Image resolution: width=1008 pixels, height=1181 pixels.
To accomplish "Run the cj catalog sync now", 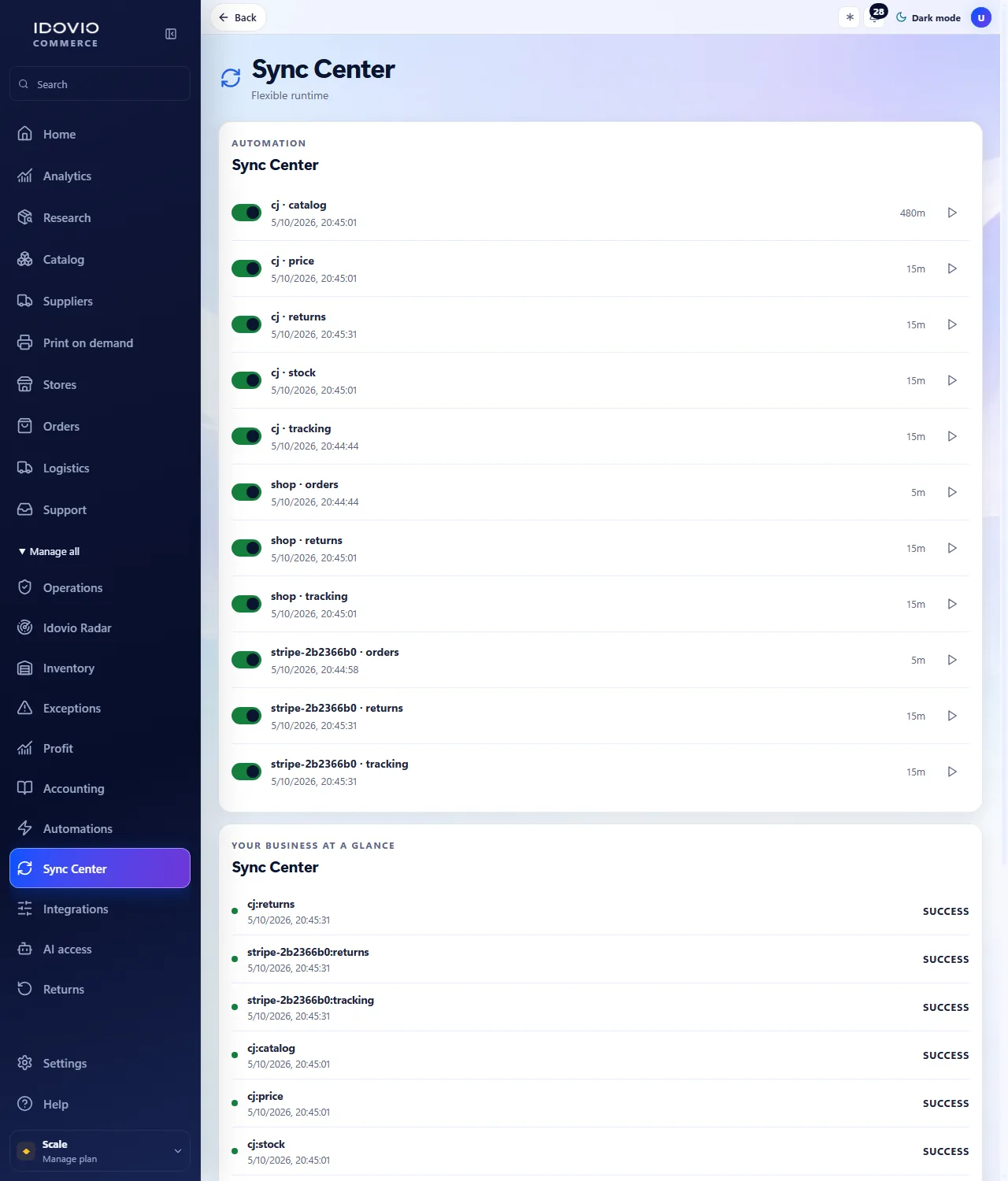I will 952,213.
